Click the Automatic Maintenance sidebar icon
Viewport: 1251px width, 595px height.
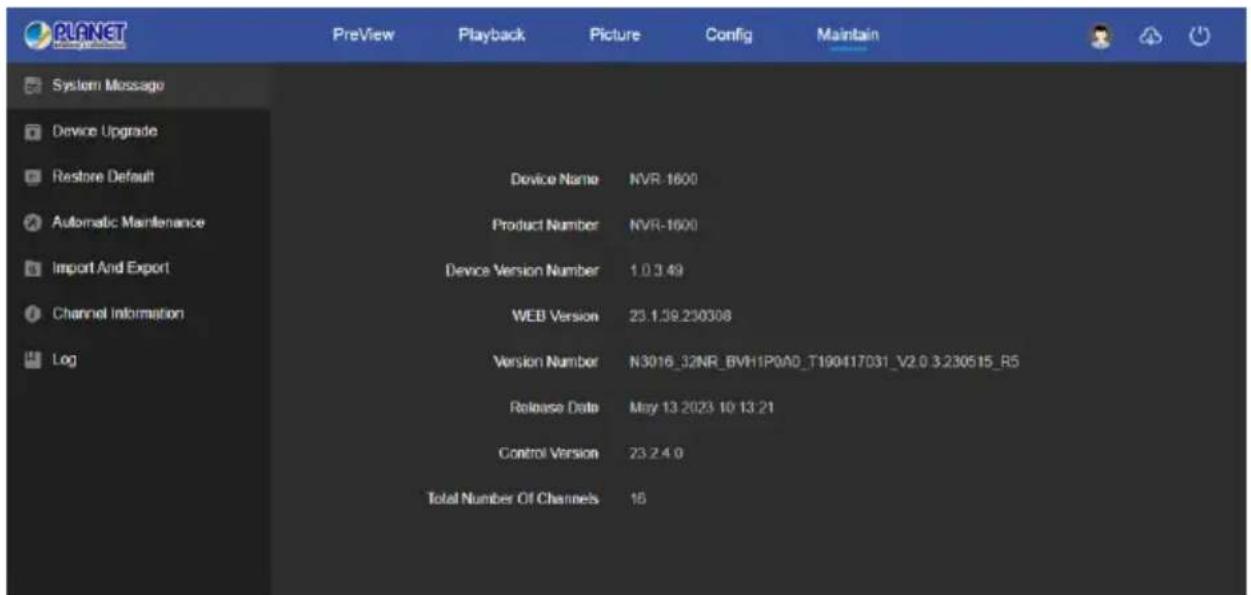coord(33,222)
